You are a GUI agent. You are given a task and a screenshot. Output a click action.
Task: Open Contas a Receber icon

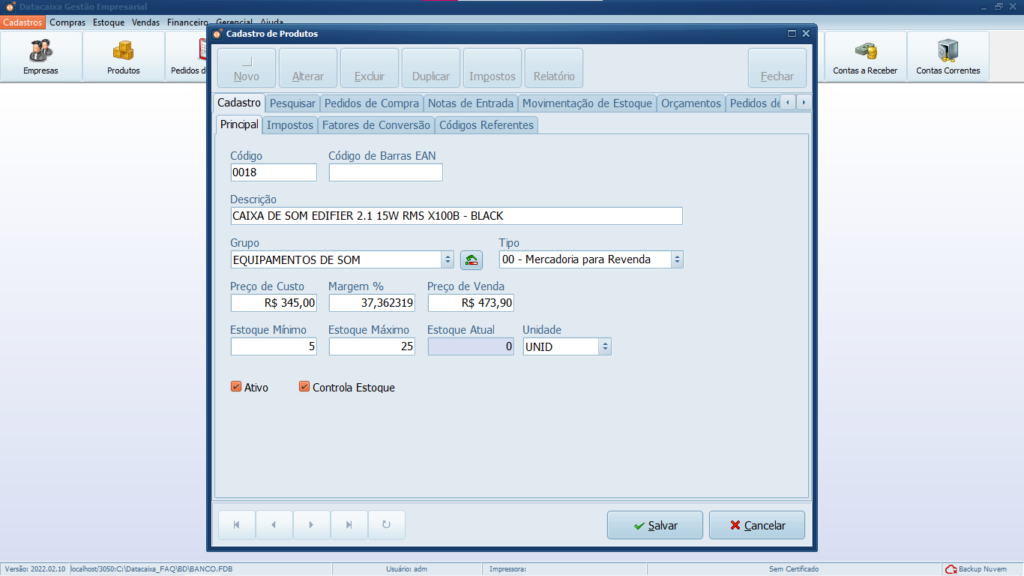[865, 56]
